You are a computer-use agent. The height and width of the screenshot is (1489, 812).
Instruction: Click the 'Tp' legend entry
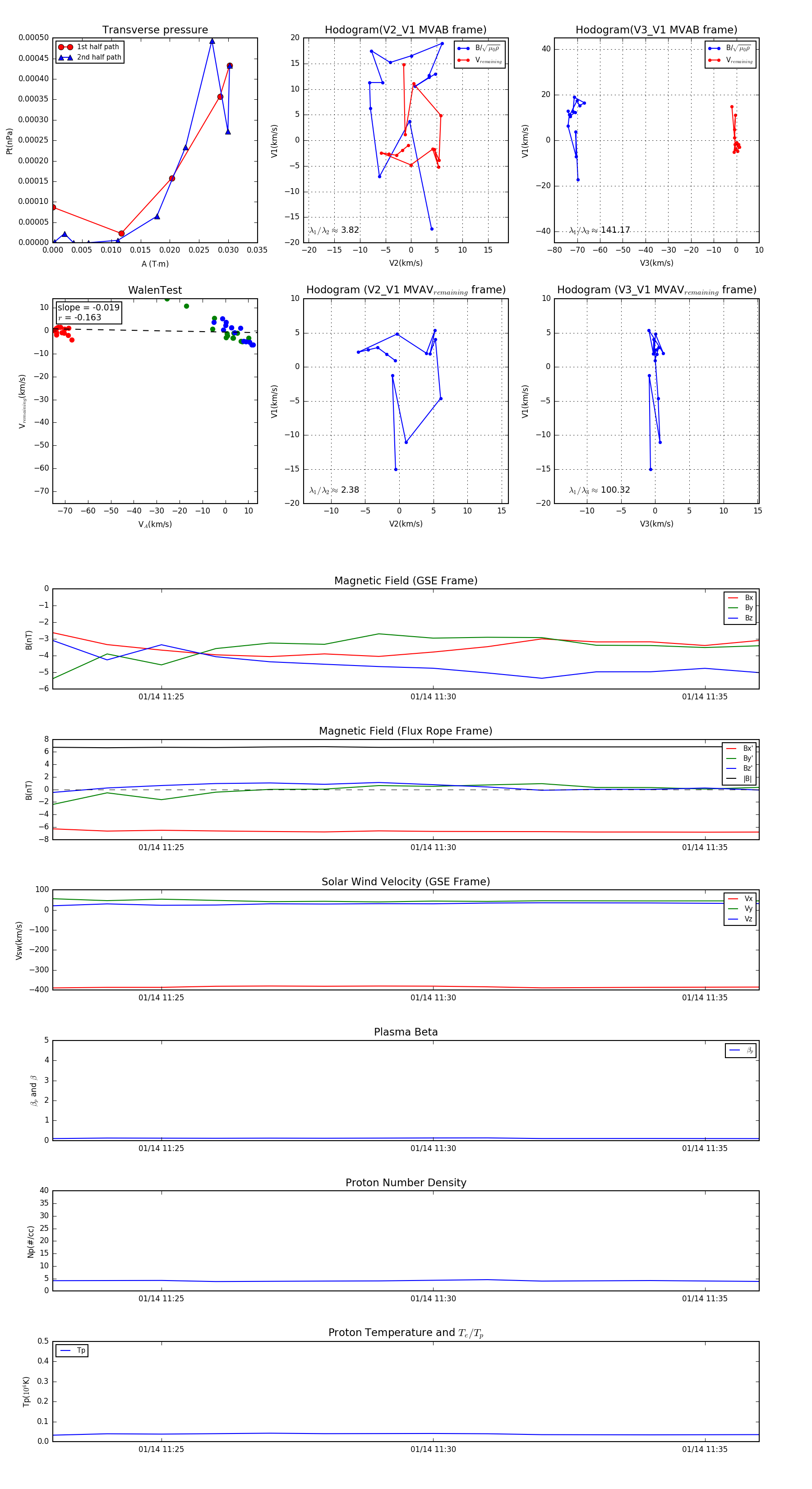tap(72, 1350)
